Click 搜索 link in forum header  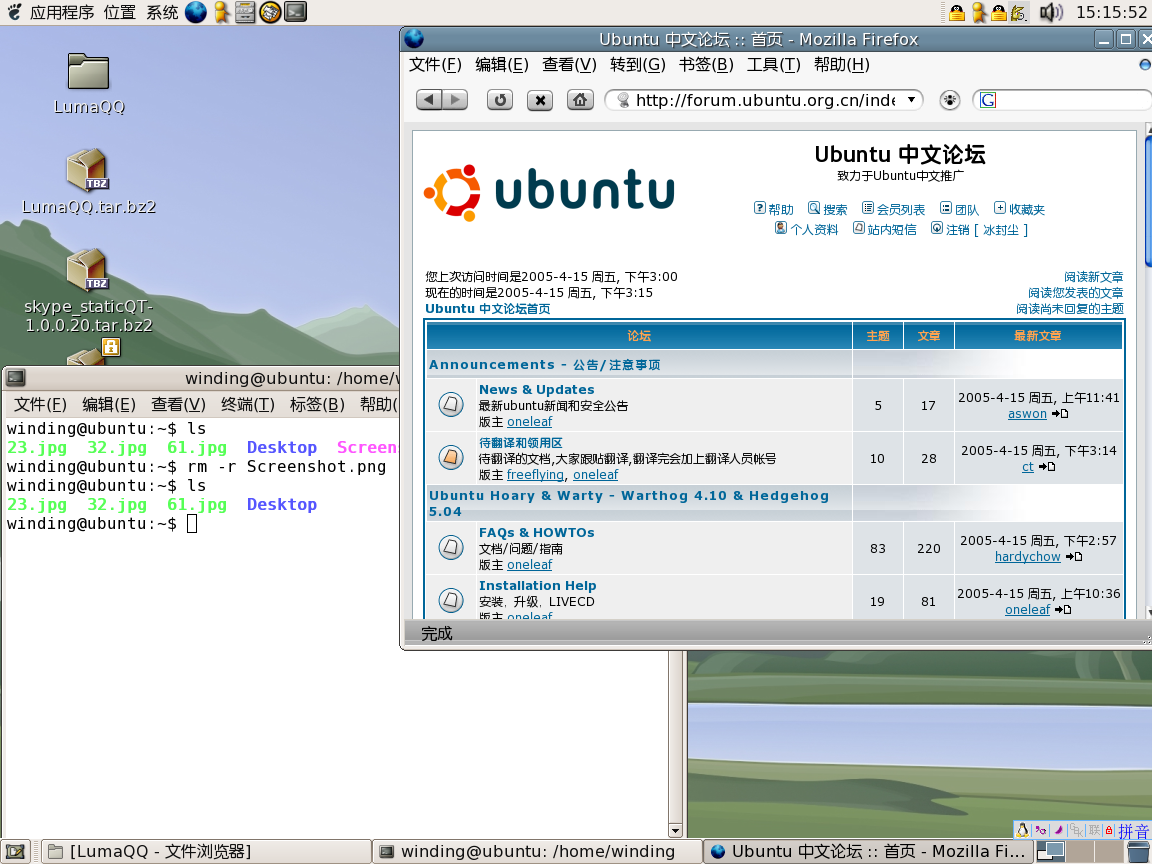(x=827, y=209)
